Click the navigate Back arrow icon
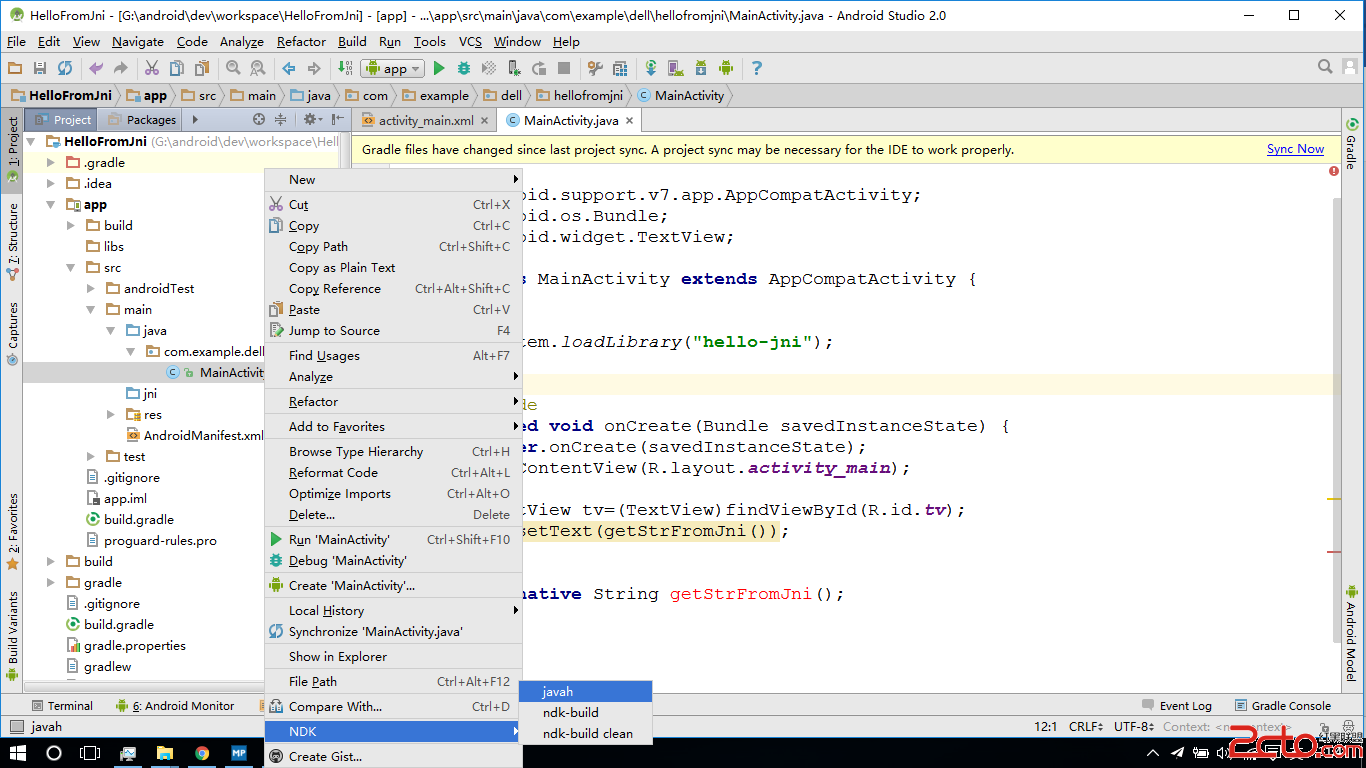1366x768 pixels. (289, 68)
